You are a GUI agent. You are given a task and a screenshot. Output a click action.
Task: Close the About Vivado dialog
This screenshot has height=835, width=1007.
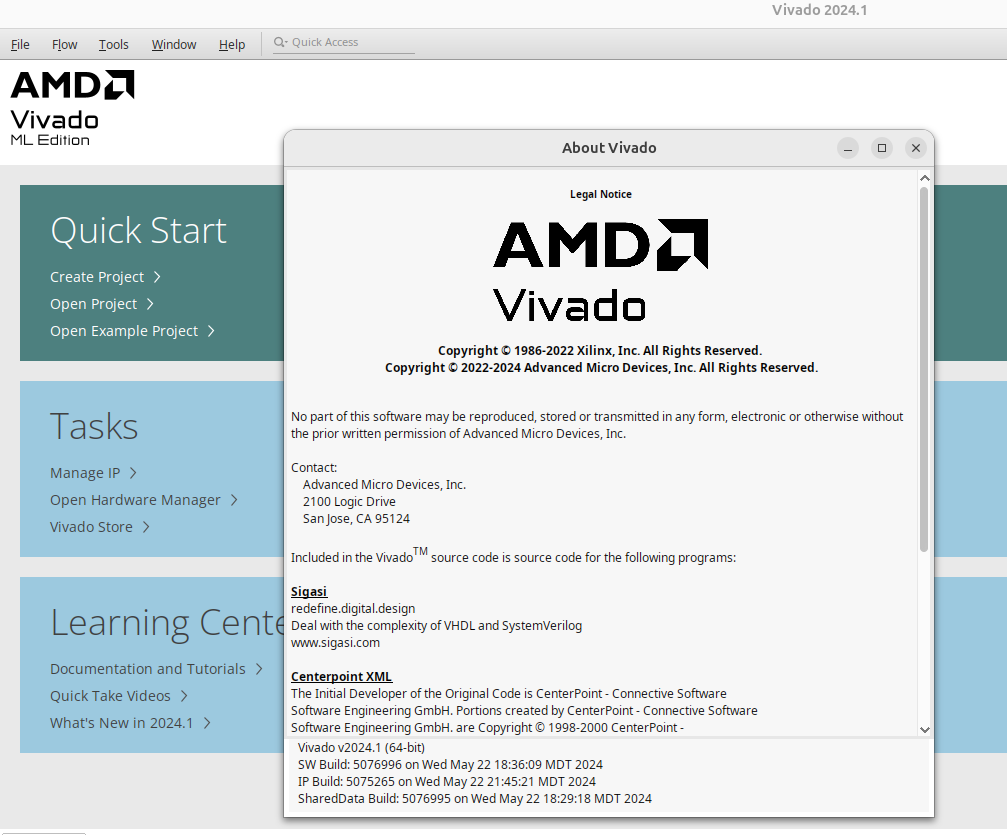916,148
